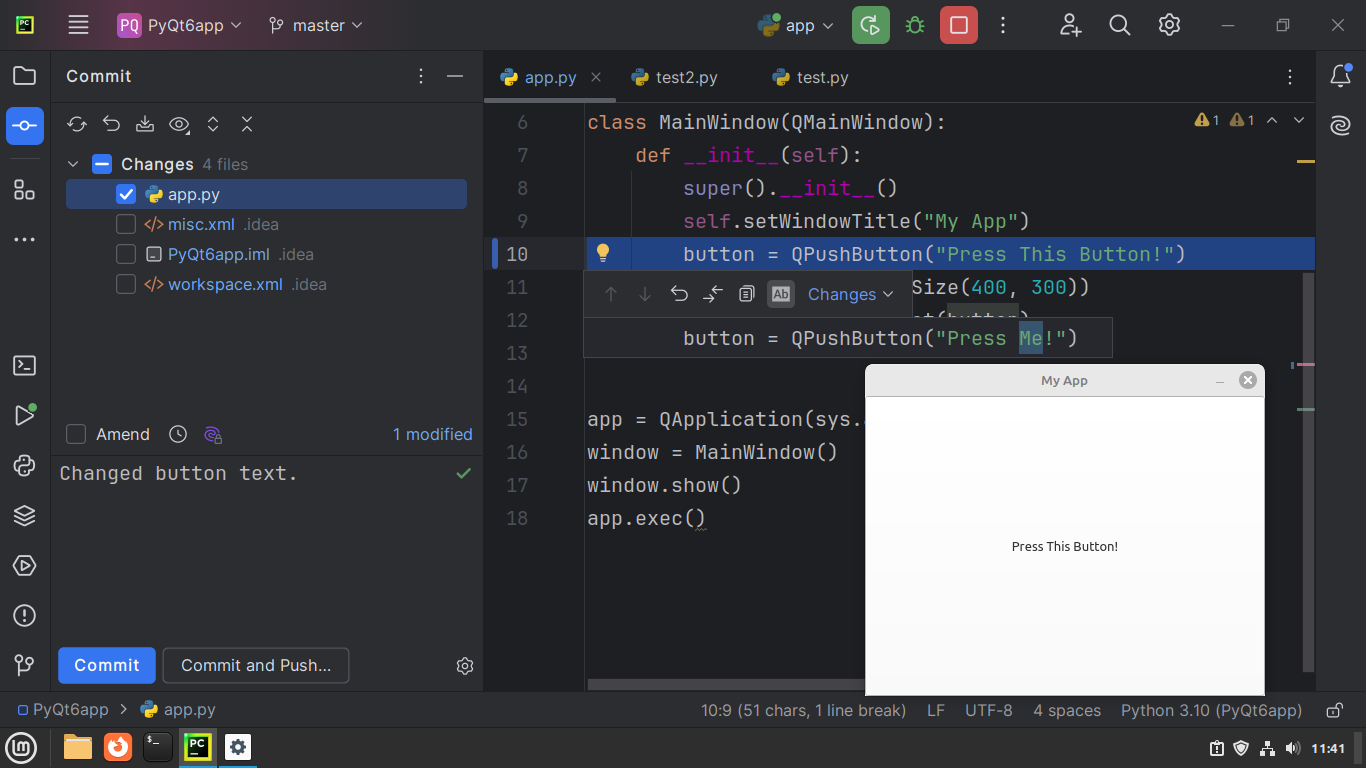Rerun the app configuration

[x=871, y=26]
